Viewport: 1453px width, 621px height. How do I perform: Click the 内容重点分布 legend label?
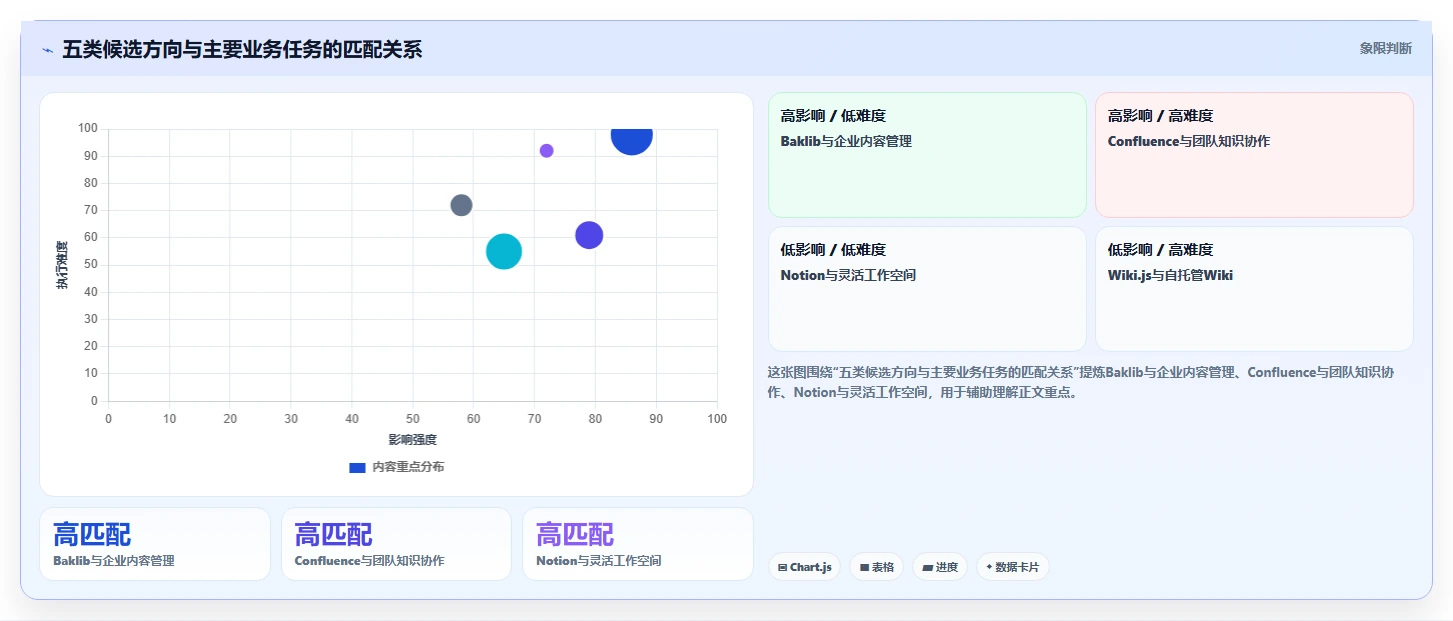click(408, 467)
